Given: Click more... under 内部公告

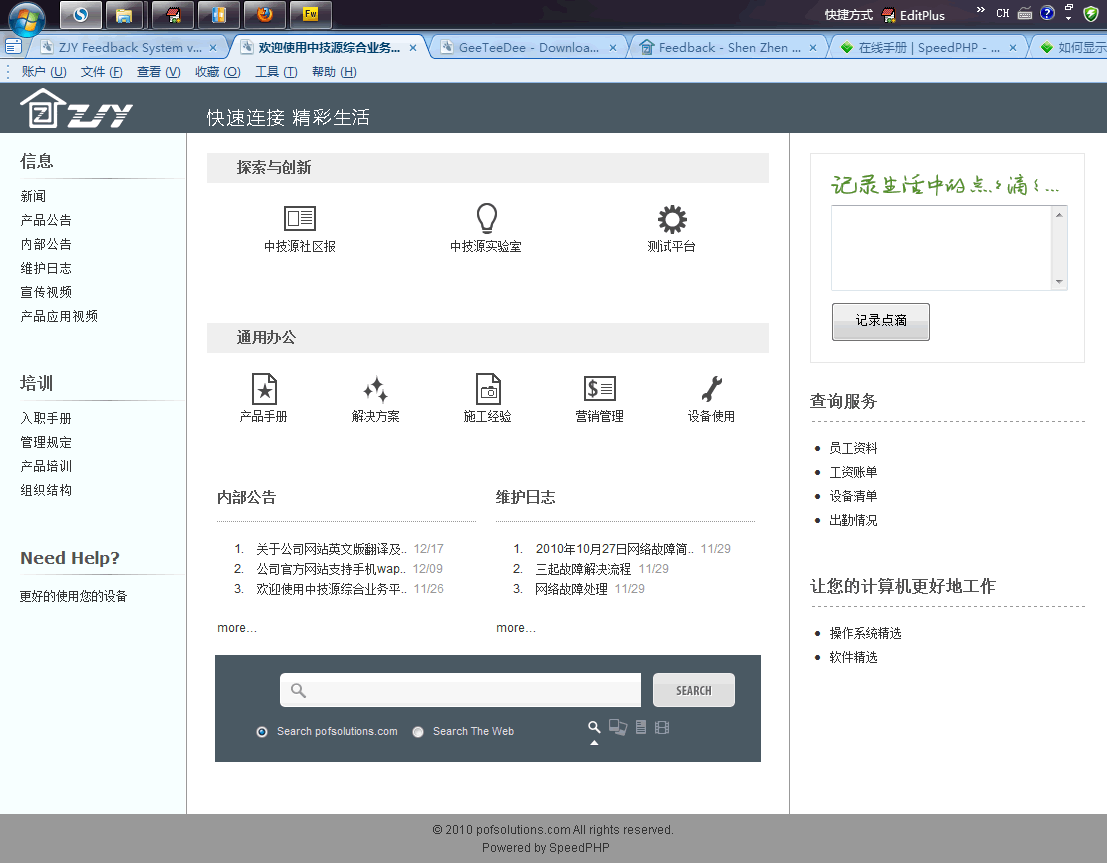Looking at the screenshot, I should click(237, 628).
